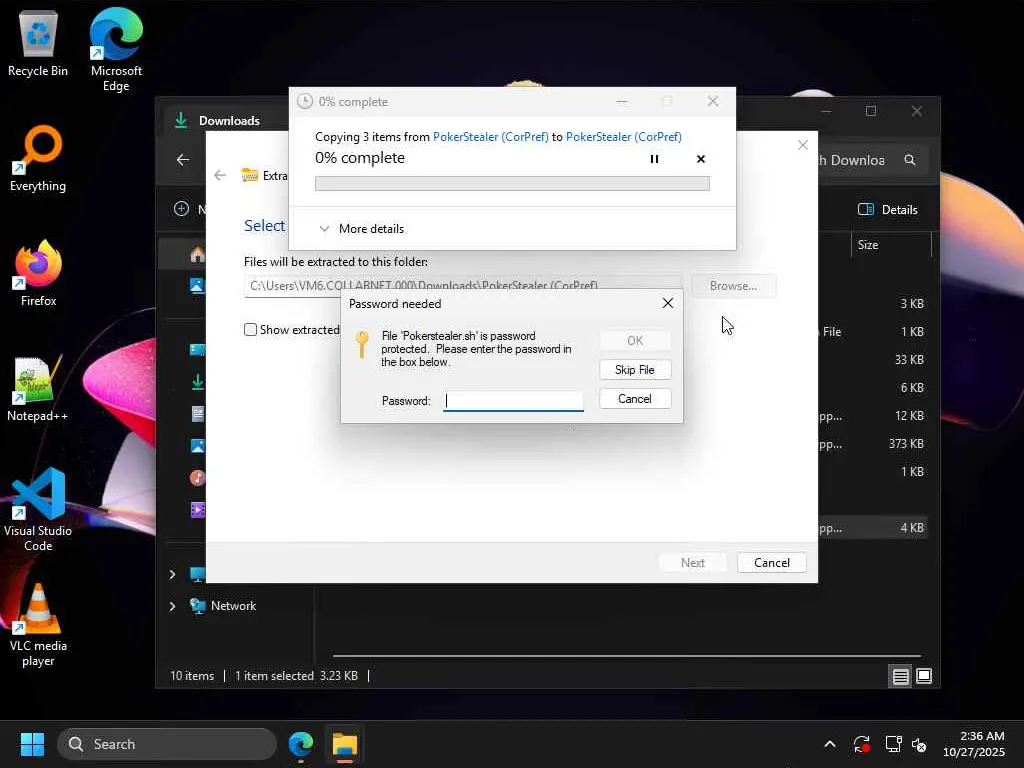Click the Password input field

513,401
